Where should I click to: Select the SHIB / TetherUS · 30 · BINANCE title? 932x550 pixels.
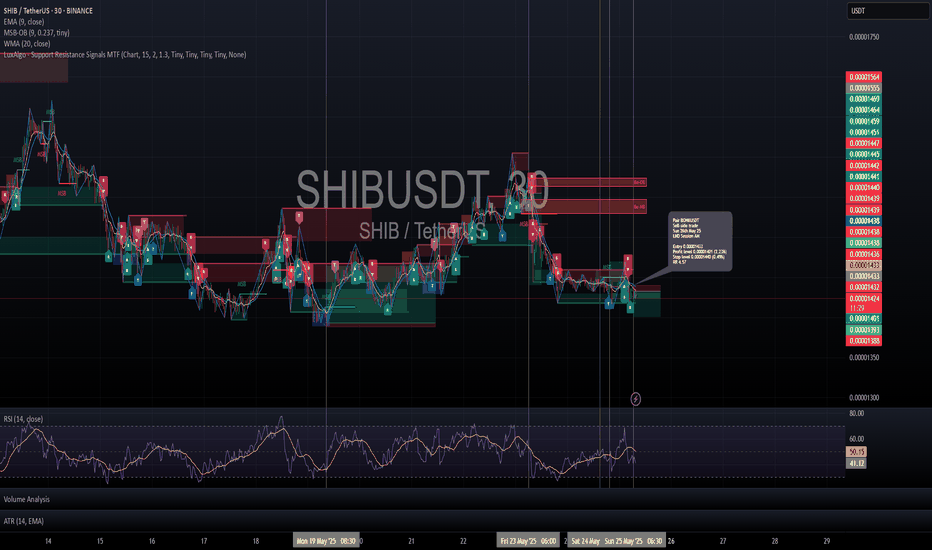(48, 11)
